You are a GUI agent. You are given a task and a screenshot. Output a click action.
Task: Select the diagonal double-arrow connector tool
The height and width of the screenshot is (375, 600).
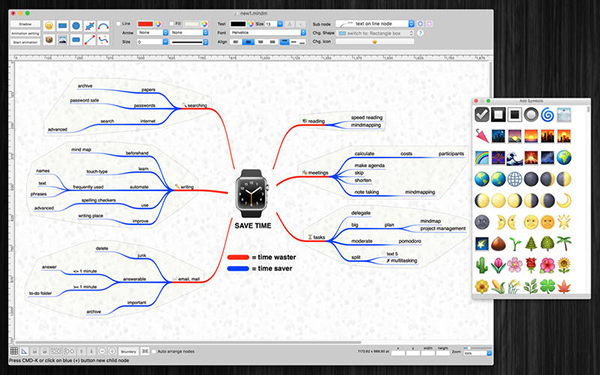(x=90, y=26)
